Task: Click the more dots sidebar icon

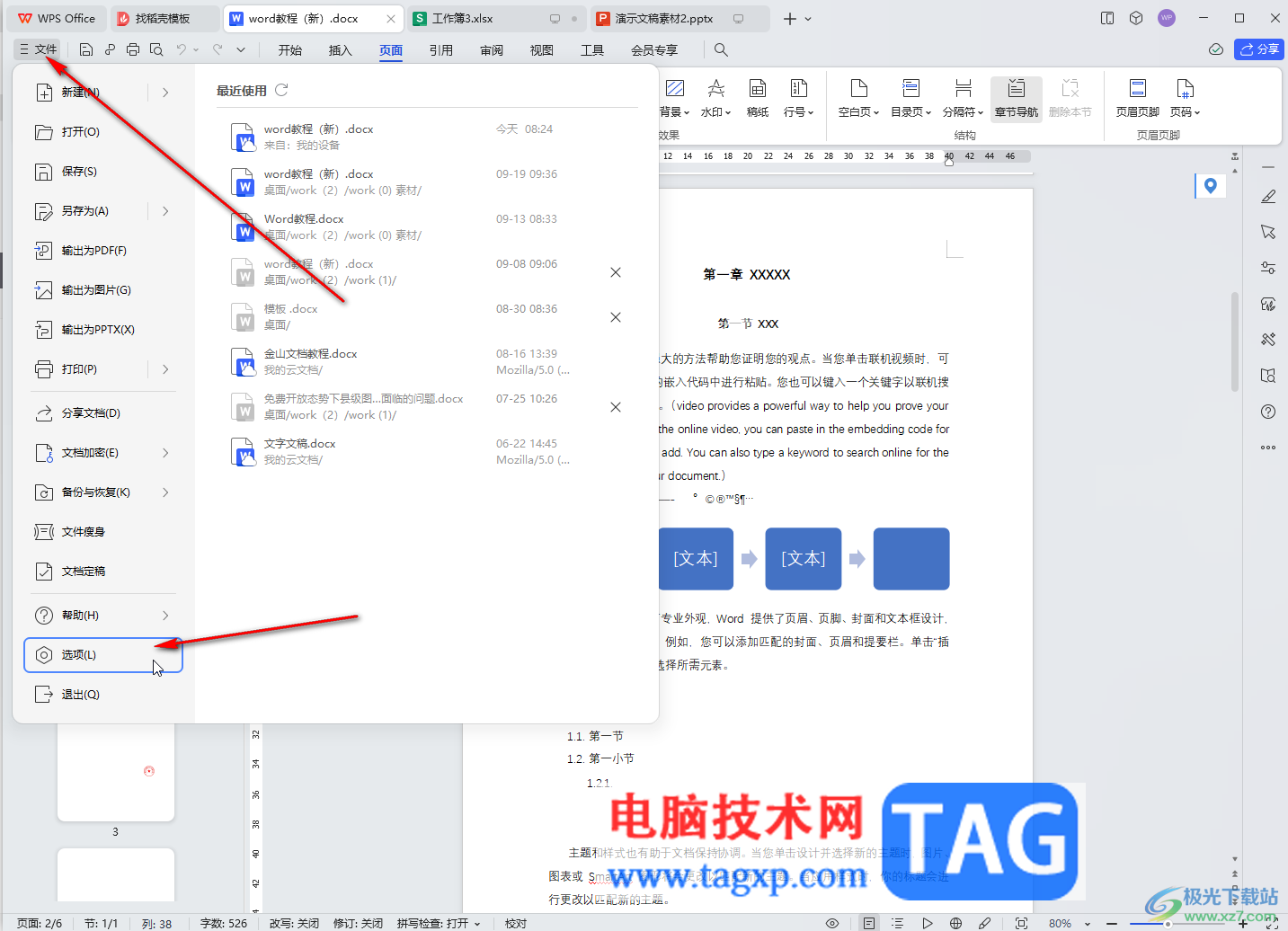Action: coord(1268,448)
